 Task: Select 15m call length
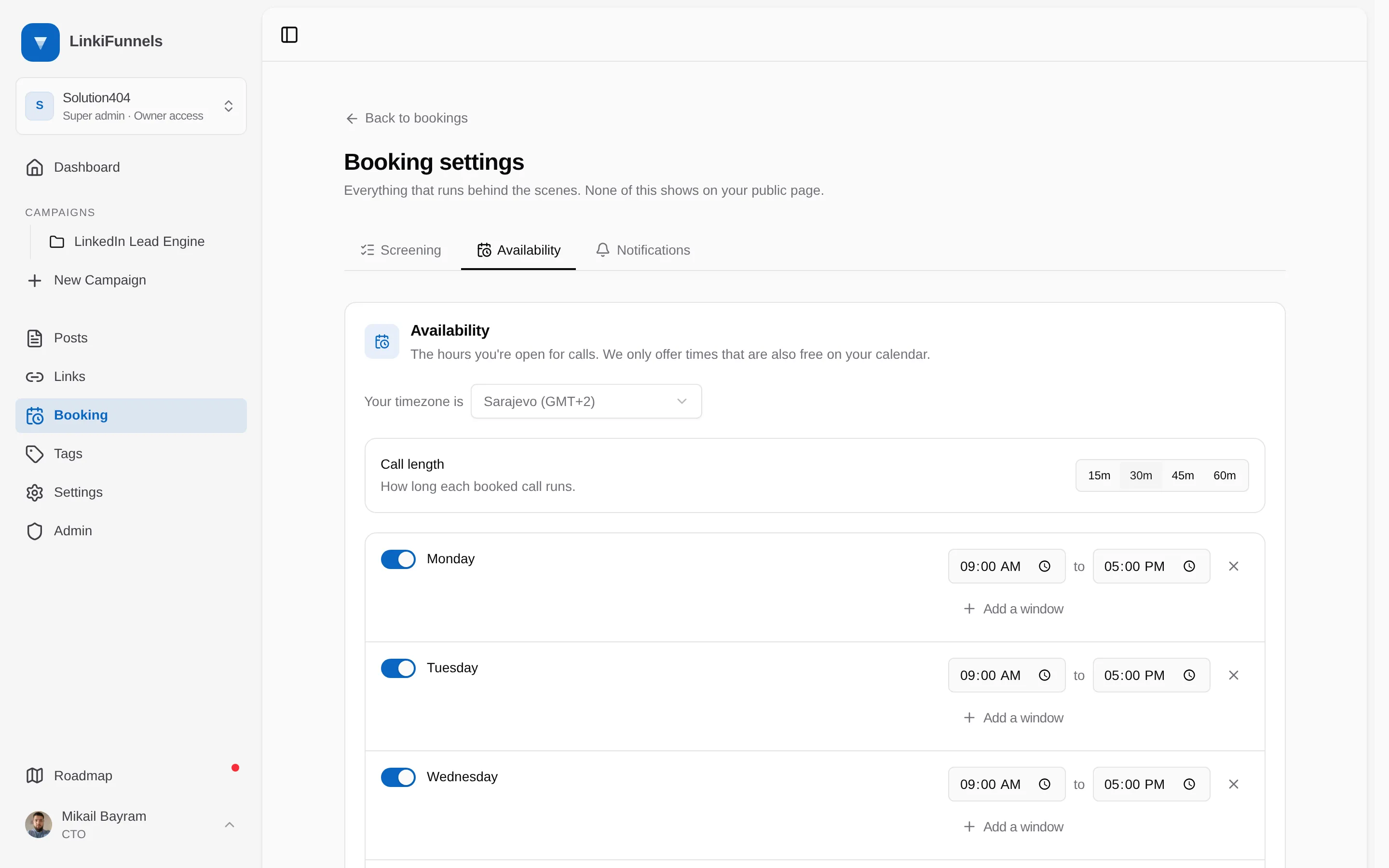click(1099, 475)
